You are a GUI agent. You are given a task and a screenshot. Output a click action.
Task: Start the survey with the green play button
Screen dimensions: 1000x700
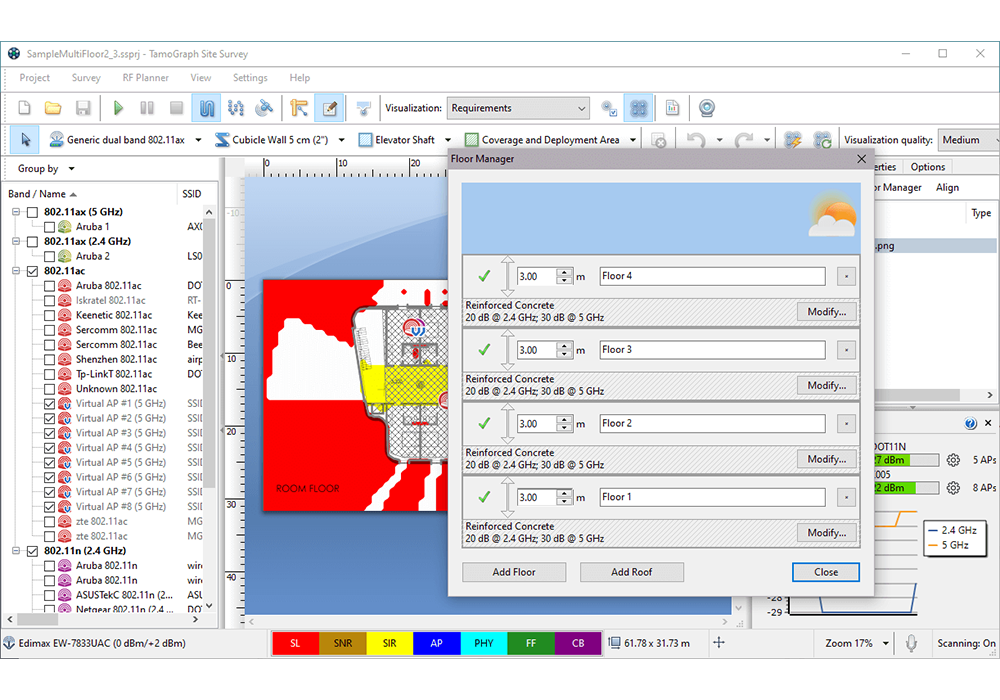(x=118, y=108)
